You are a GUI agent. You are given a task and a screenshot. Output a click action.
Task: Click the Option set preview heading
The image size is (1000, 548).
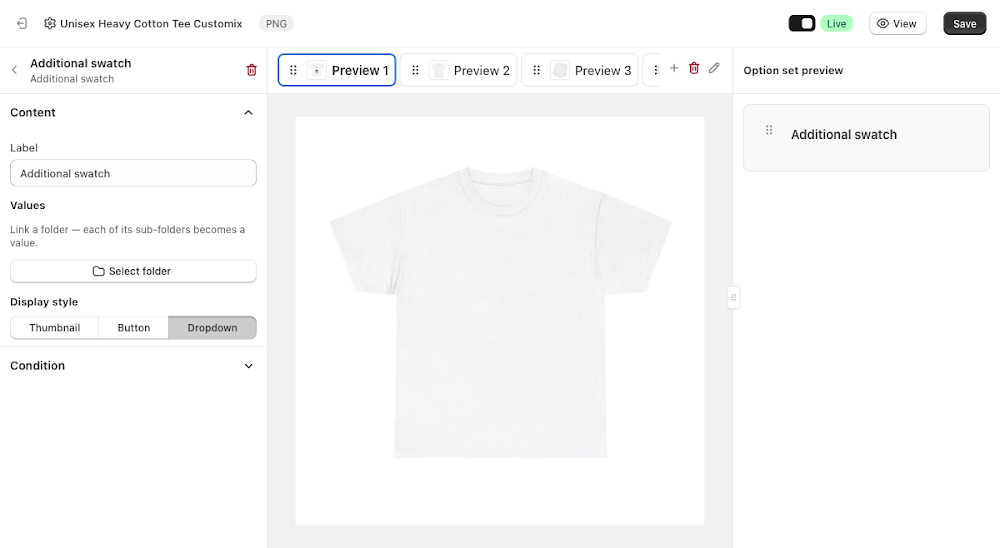pyautogui.click(x=793, y=70)
